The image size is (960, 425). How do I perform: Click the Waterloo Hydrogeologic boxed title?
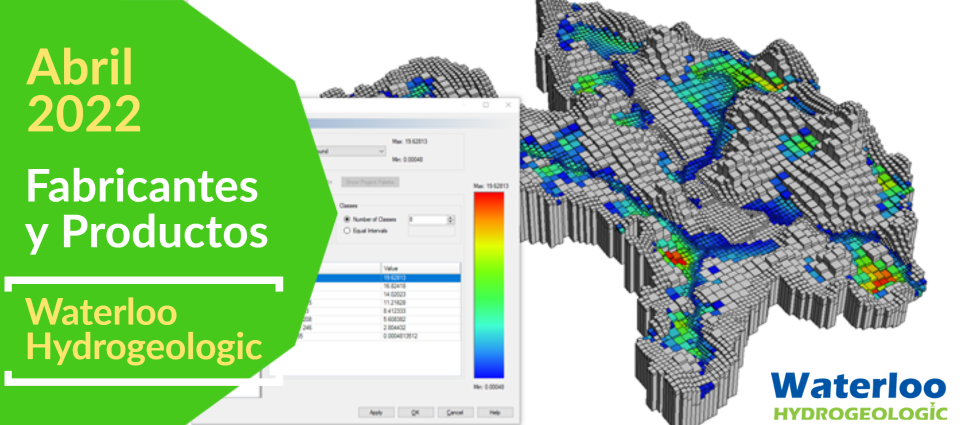coord(144,331)
